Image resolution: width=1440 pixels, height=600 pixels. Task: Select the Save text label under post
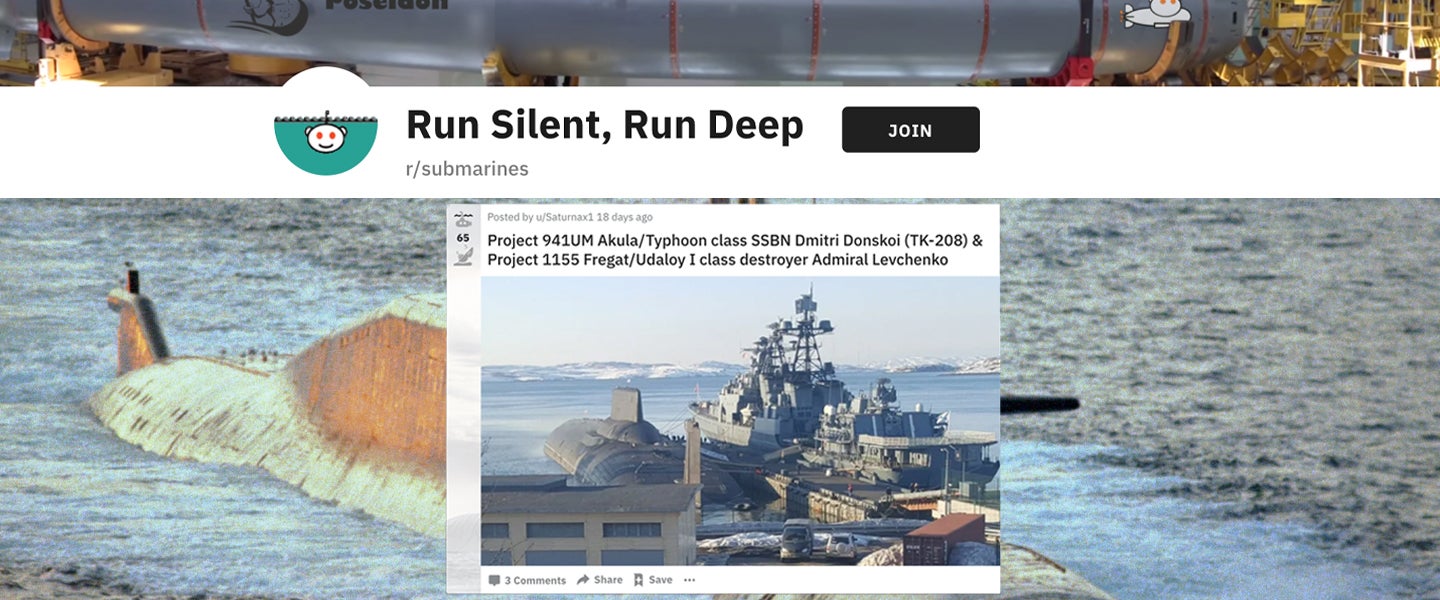point(660,580)
